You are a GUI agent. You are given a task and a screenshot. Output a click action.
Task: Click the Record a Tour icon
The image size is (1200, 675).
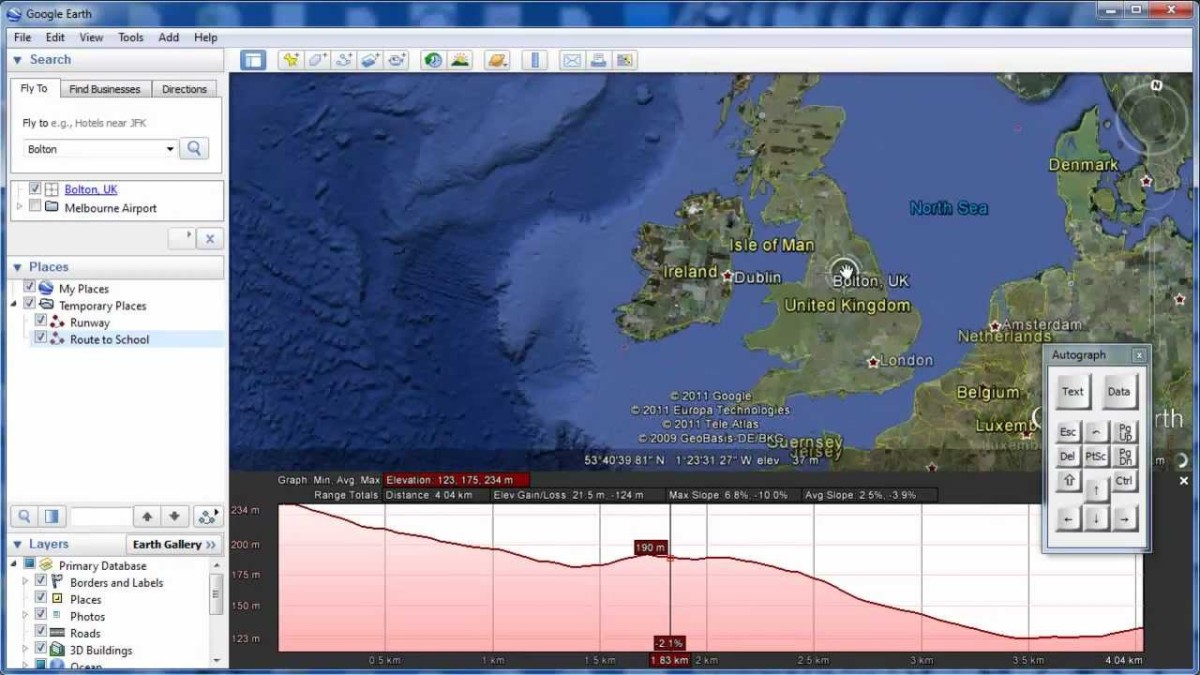tap(397, 60)
